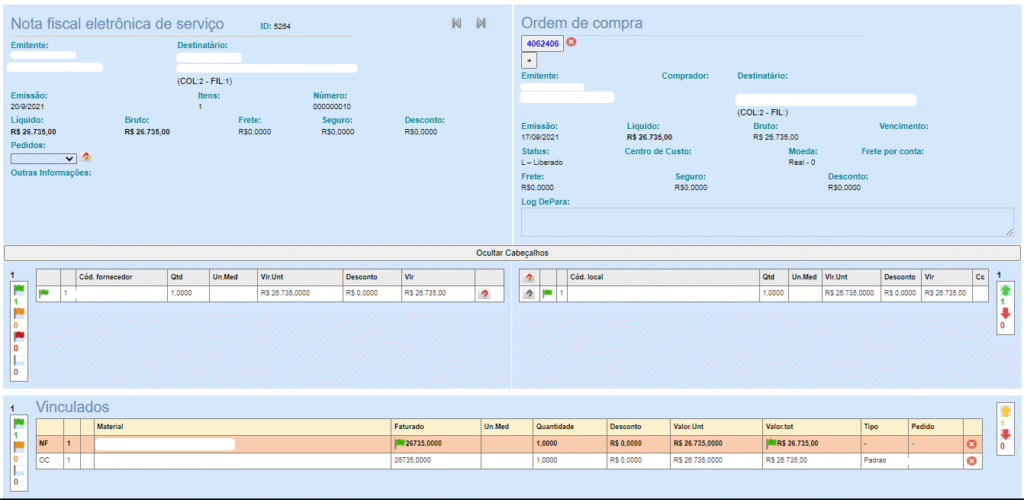Click green up arrow beside purchase order items

pyautogui.click(x=1006, y=291)
